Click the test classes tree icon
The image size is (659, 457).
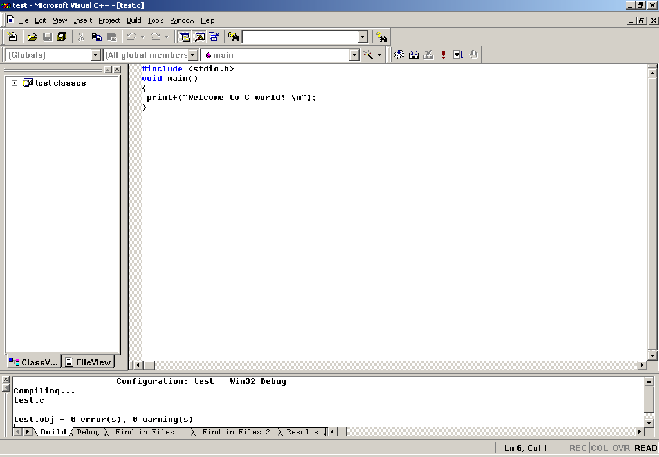(x=28, y=82)
